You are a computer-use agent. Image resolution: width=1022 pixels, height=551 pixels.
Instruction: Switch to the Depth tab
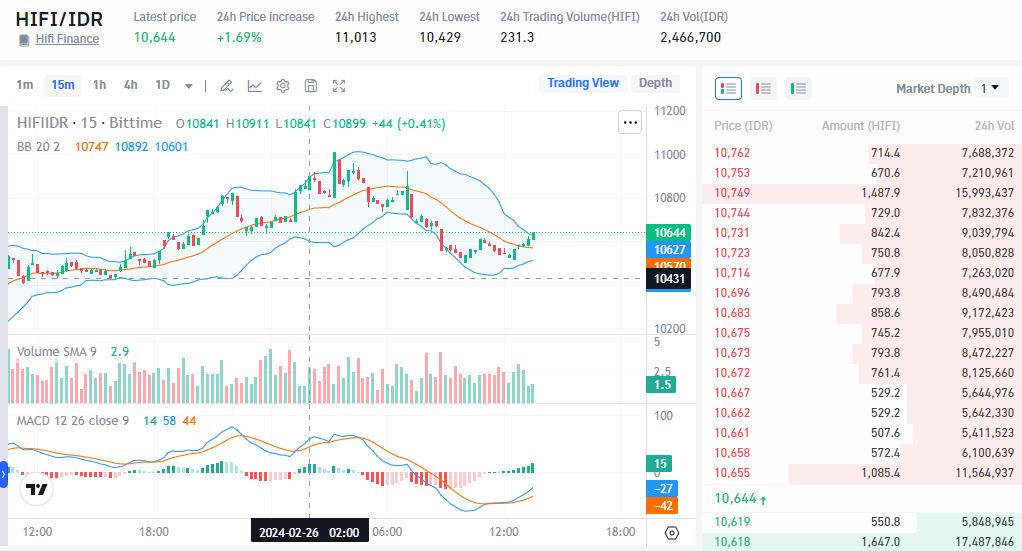[x=655, y=83]
